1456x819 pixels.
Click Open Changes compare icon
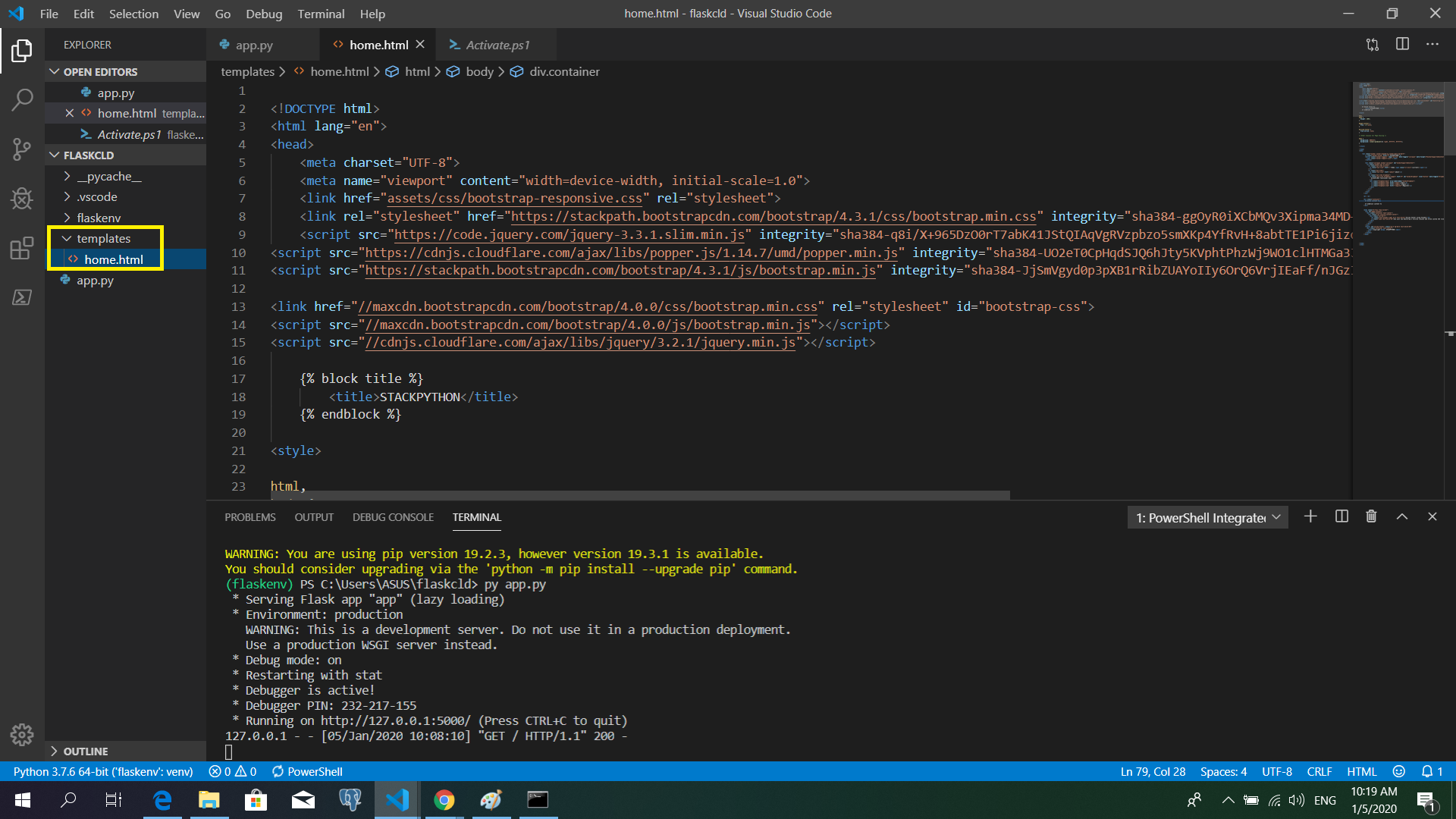1373,44
